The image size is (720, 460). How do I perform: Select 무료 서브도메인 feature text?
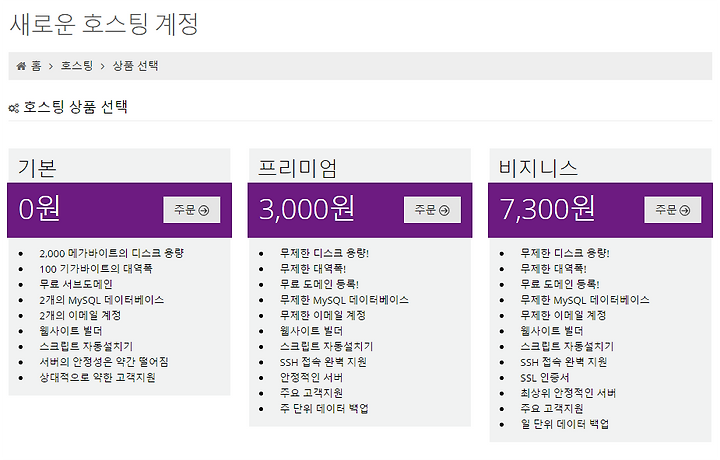tap(76, 285)
